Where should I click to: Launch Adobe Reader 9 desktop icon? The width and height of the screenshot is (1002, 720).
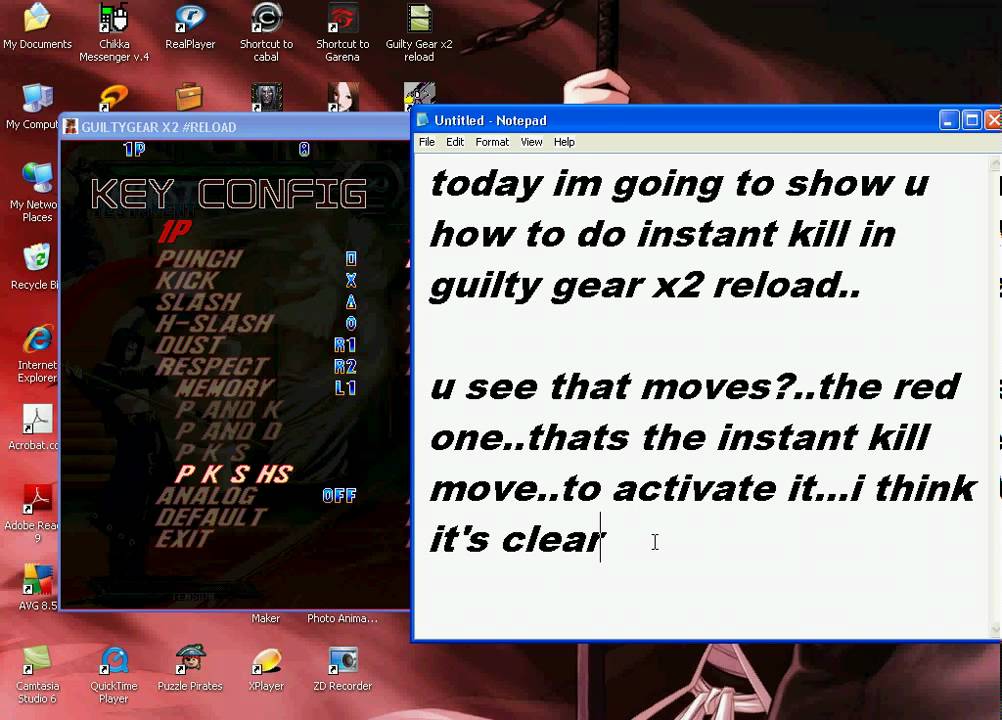click(33, 514)
